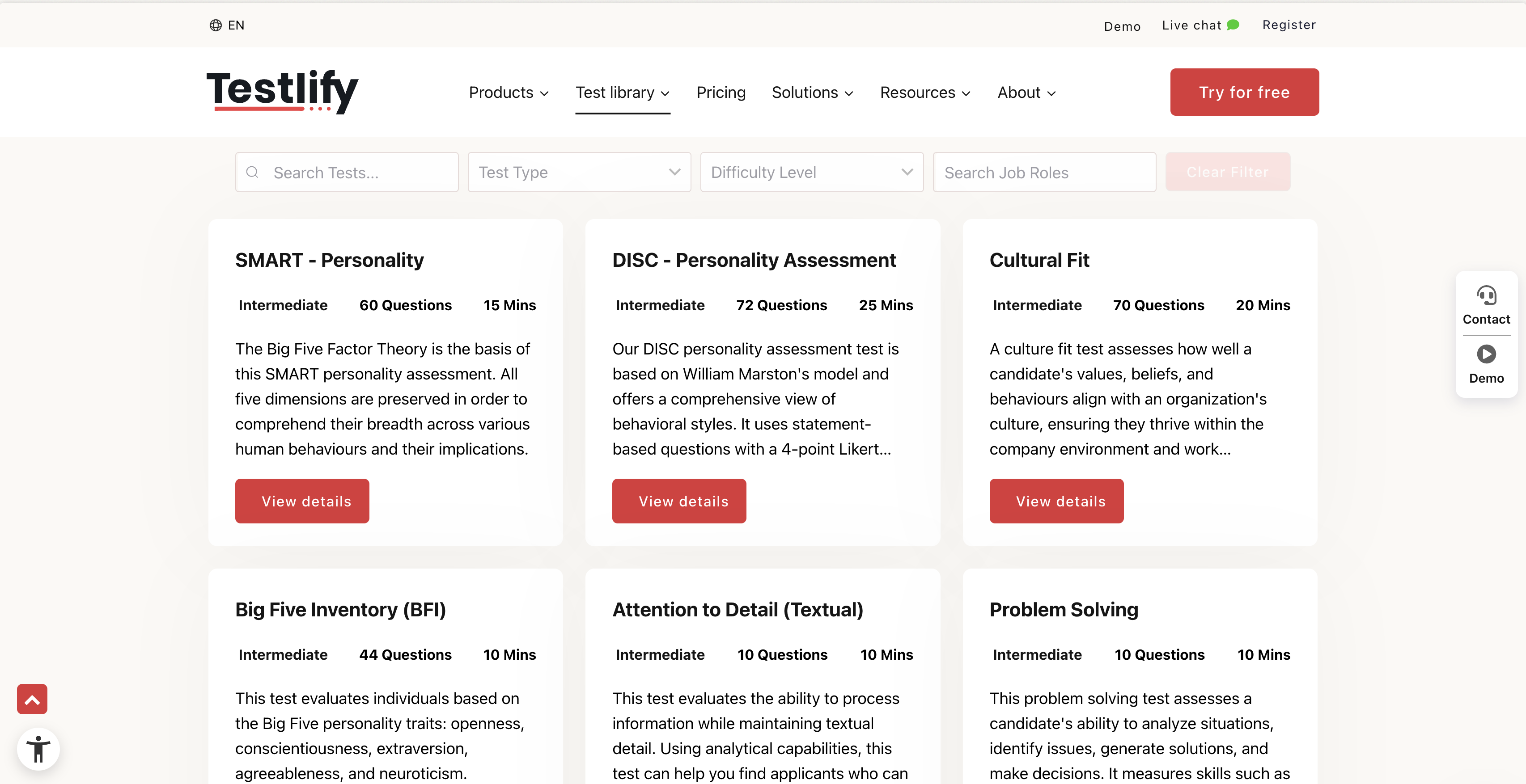Click the Live chat green dot icon
Image resolution: width=1526 pixels, height=784 pixels.
(1236, 24)
